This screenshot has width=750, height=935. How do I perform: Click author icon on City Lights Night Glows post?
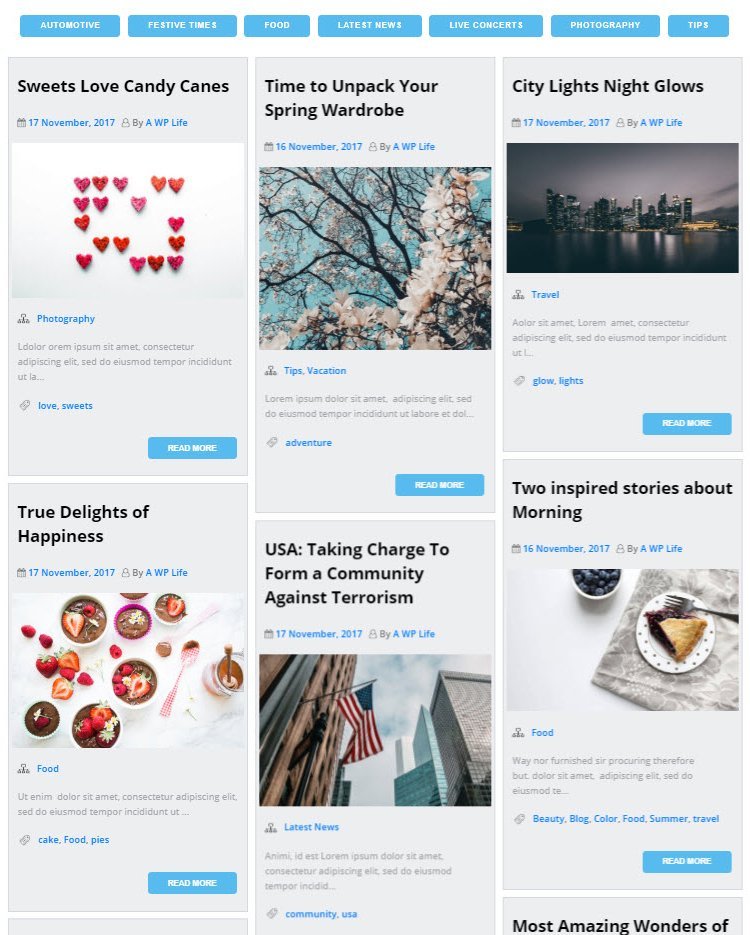tap(620, 123)
